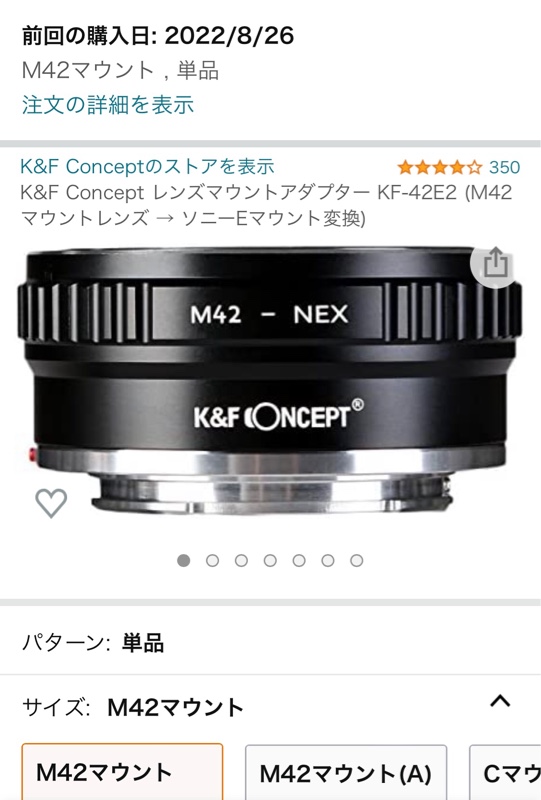The image size is (541, 800).
Task: Select the first carousel indicator dot
Action: point(183,561)
